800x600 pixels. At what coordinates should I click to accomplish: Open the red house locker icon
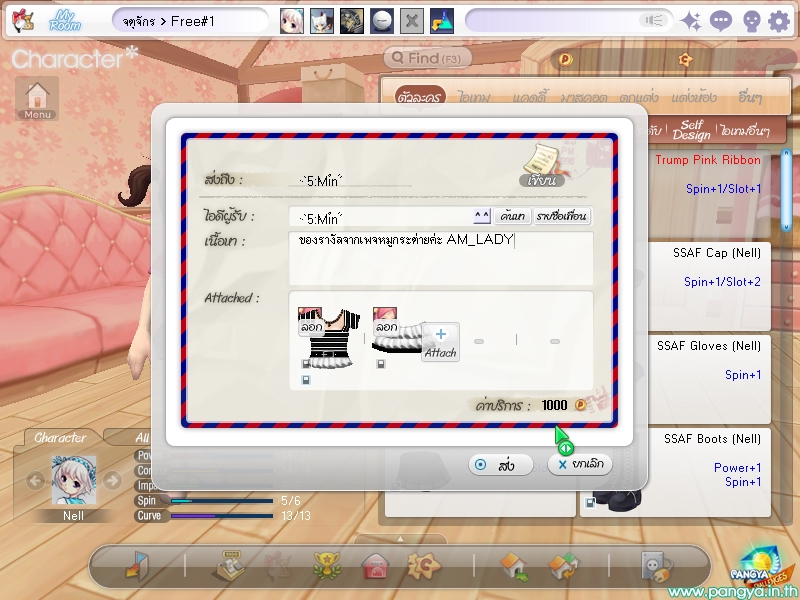point(376,566)
